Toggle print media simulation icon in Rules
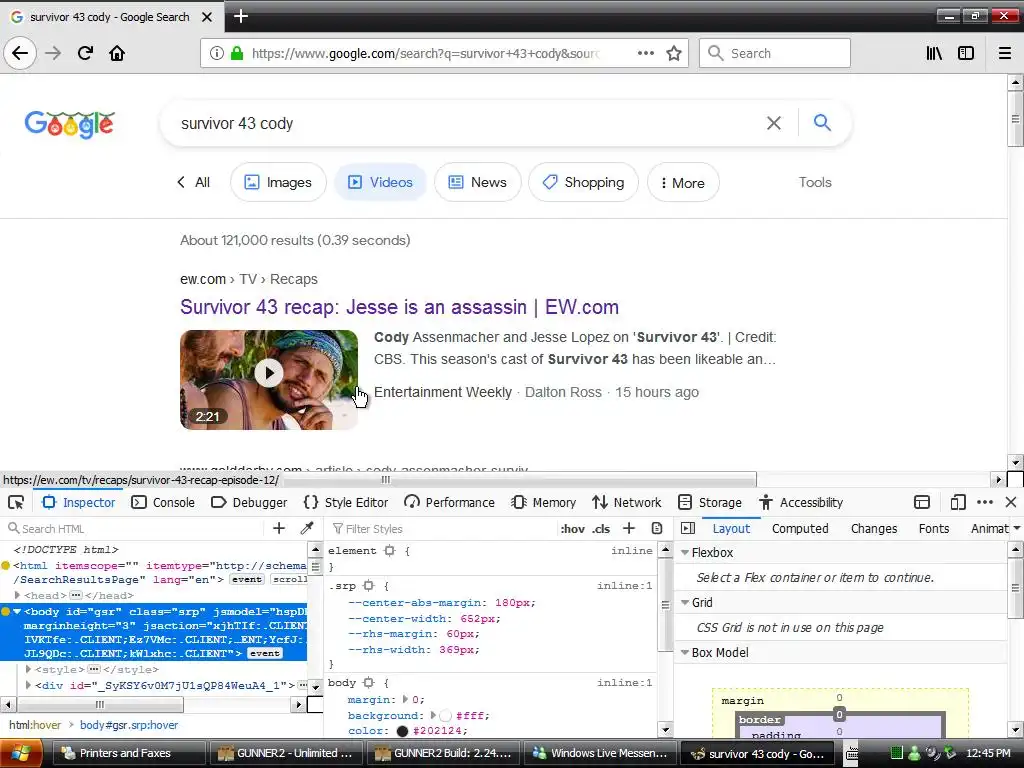The width and height of the screenshot is (1024, 768). pos(657,528)
